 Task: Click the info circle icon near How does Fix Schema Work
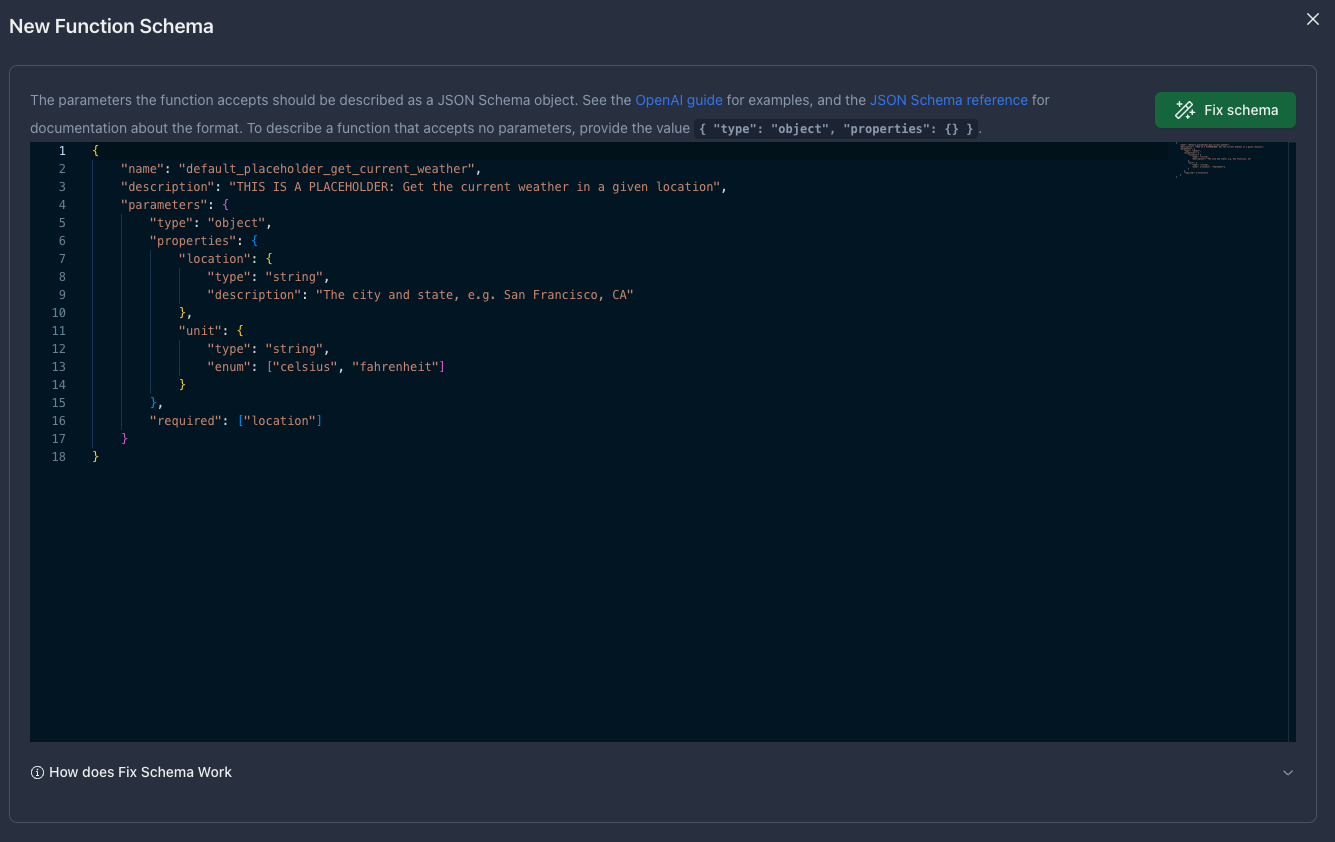click(x=37, y=772)
